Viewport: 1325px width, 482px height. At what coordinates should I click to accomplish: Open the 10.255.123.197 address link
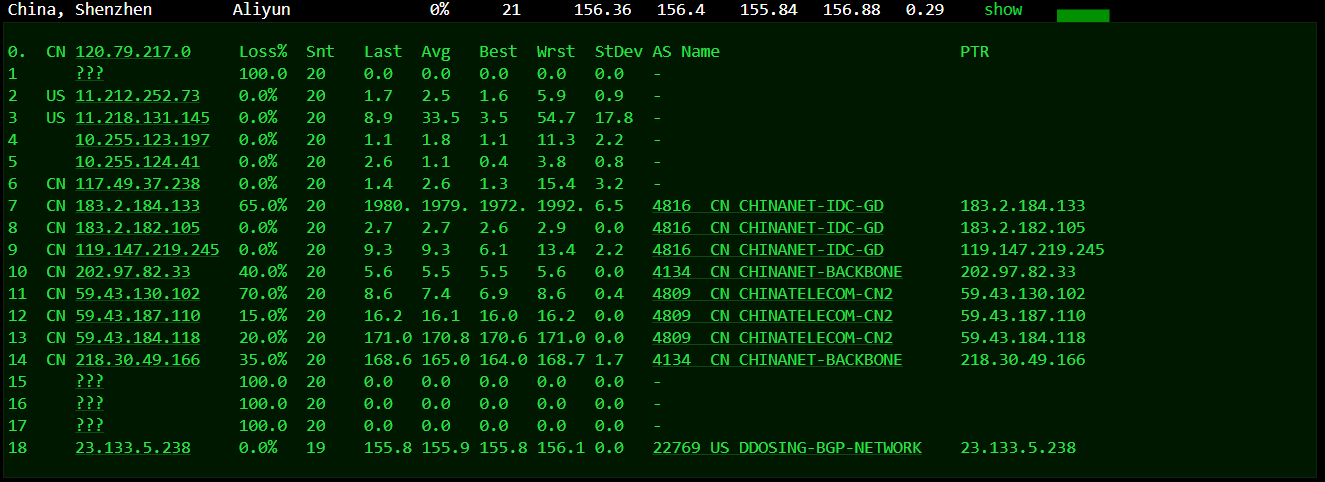coord(142,140)
